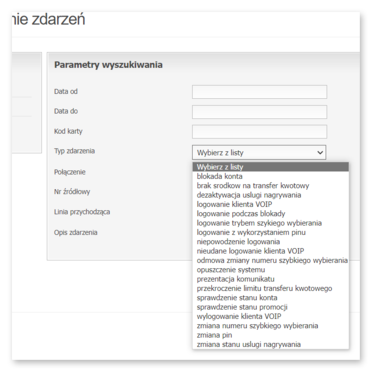Pick 'zmiana pin' from the list
Screen dimensions: 370x370
271,335
